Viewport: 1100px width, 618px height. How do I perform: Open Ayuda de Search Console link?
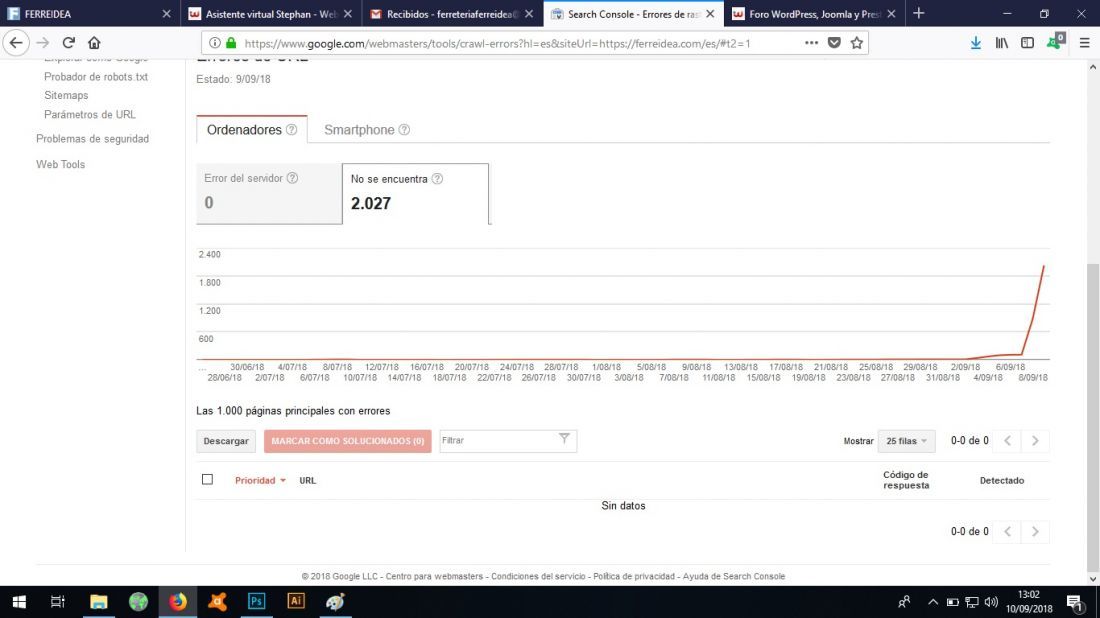[x=734, y=576]
